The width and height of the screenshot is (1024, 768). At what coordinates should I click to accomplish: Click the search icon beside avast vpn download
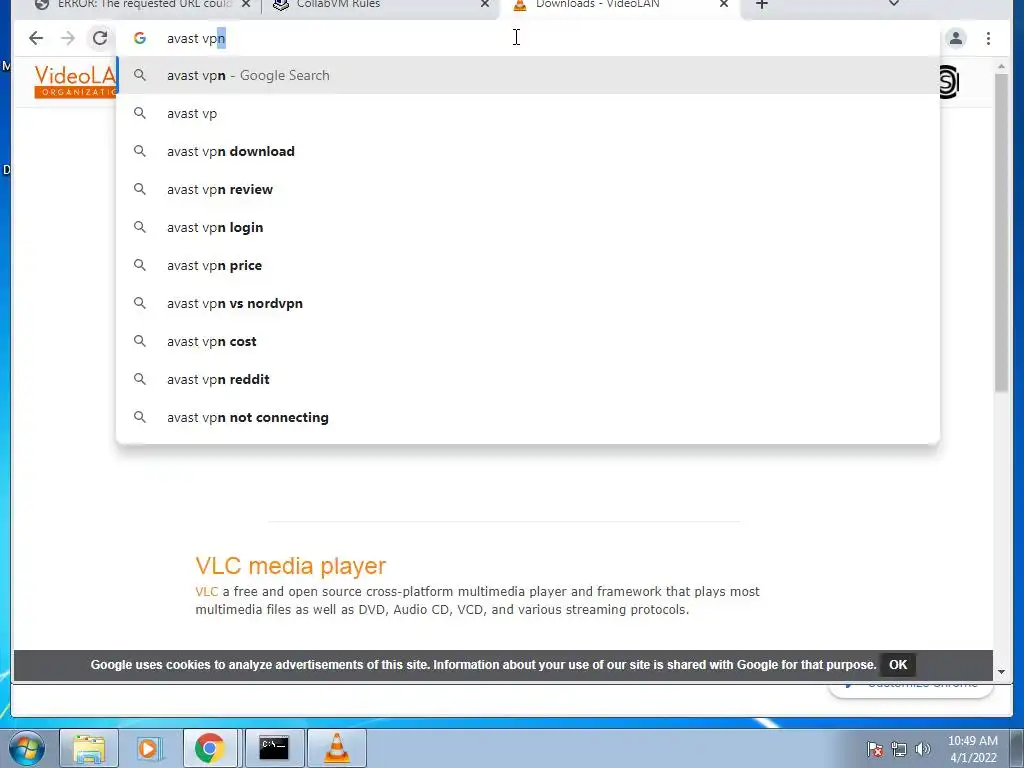coord(140,151)
